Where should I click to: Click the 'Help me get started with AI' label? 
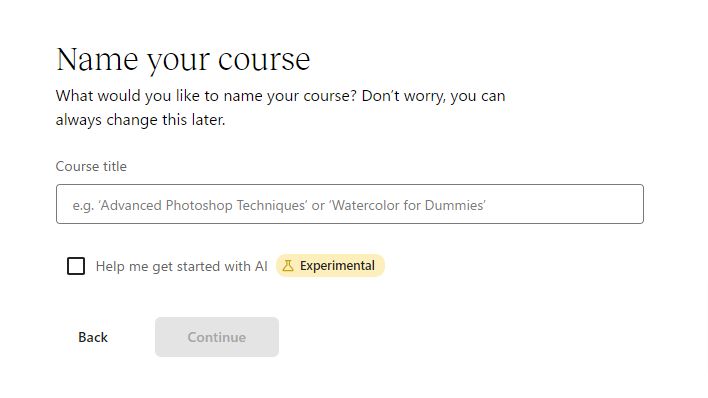pos(182,266)
